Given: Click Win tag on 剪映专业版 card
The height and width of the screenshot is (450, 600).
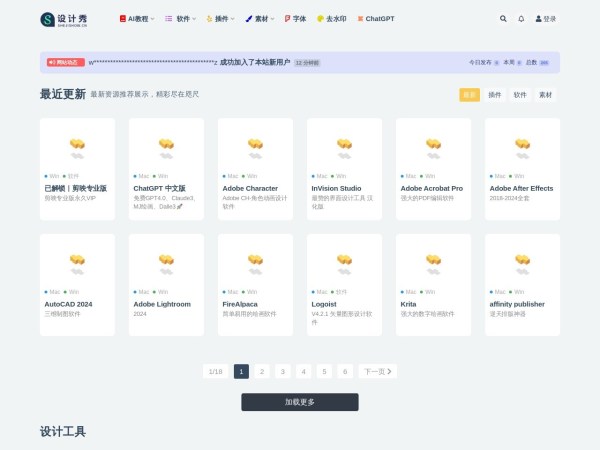Looking at the screenshot, I should [x=52, y=176].
